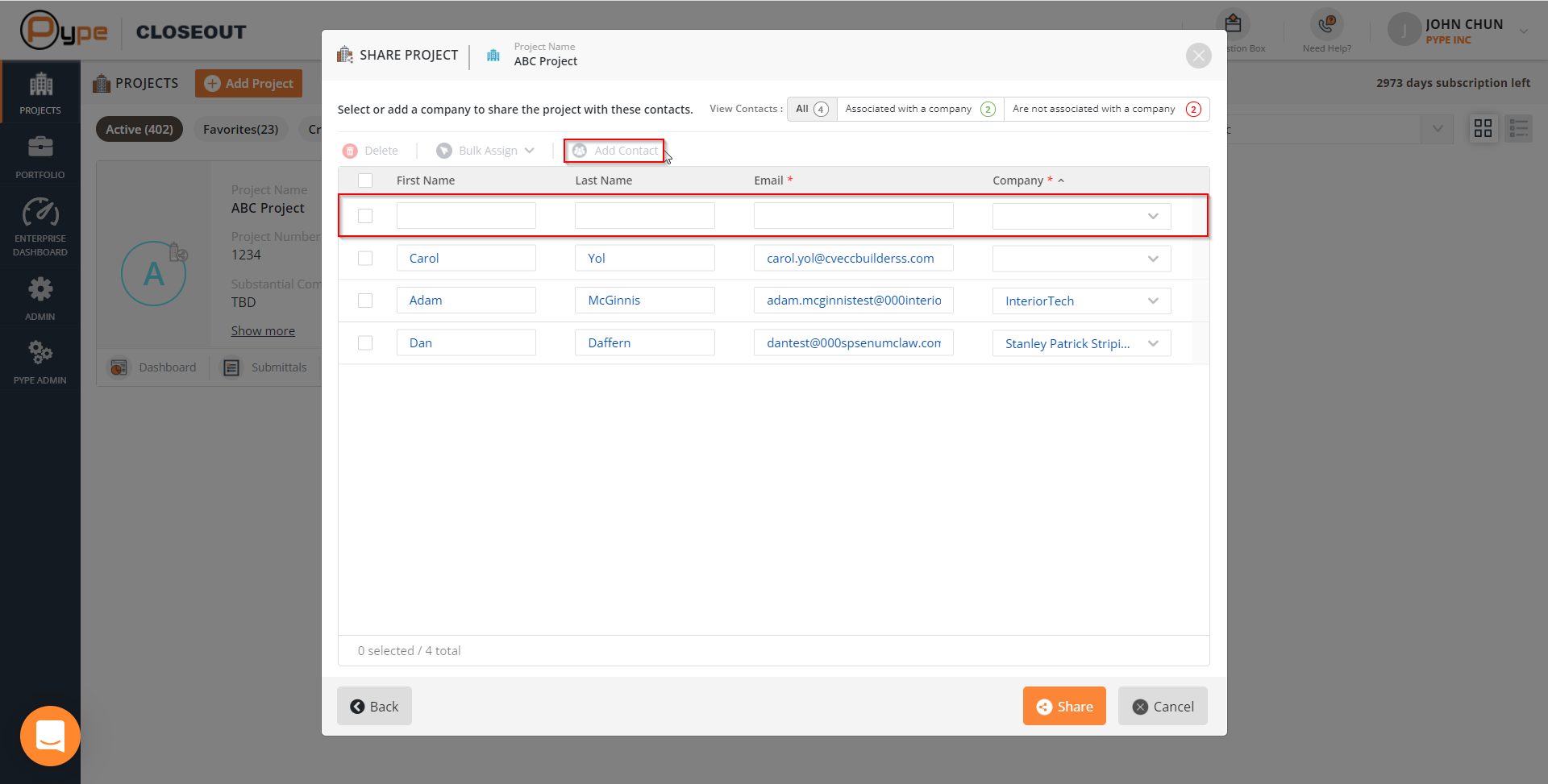Click the Back button
1548x784 pixels.
point(374,706)
